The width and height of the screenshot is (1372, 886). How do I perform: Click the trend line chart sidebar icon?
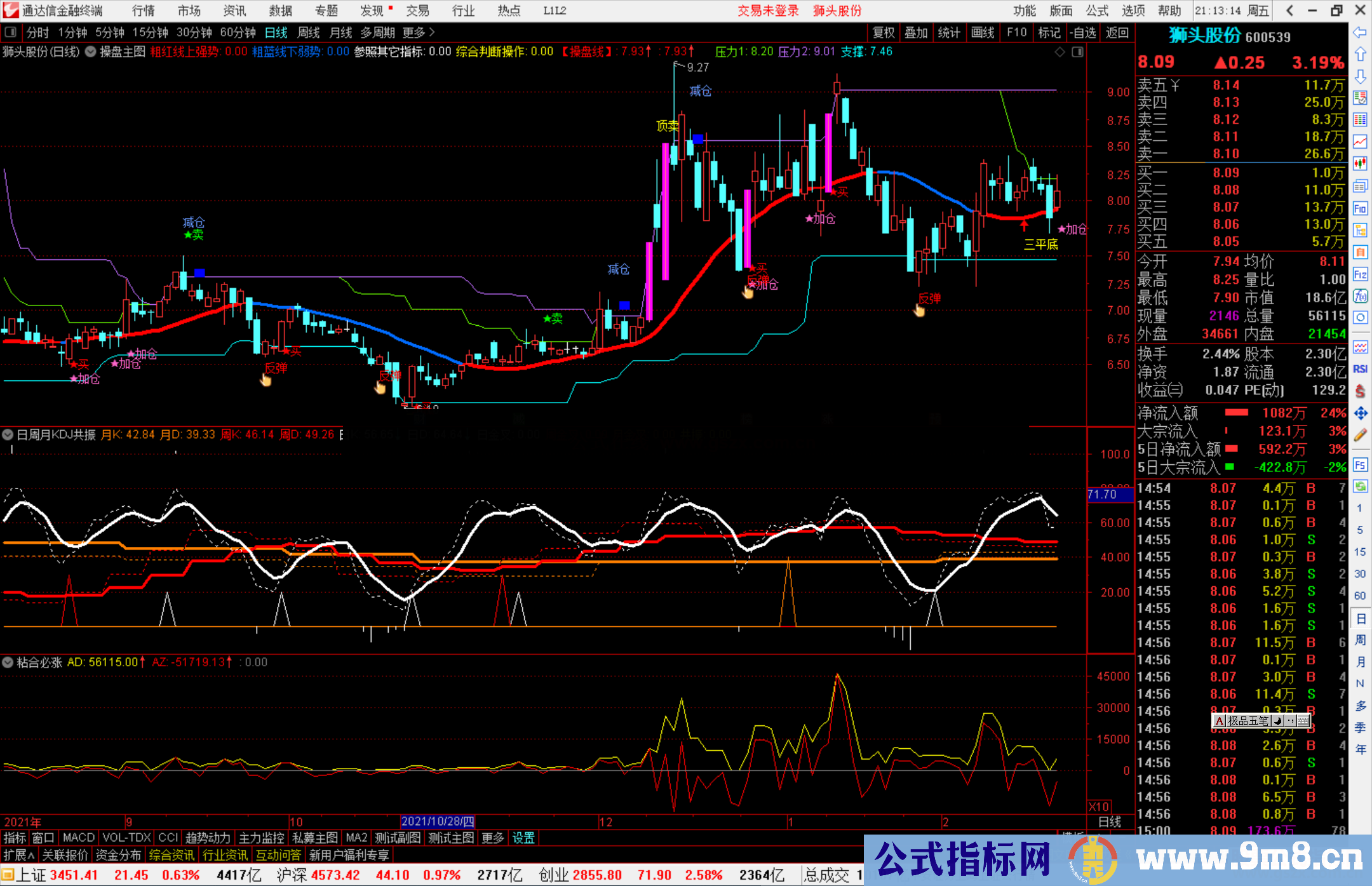pos(1360,142)
